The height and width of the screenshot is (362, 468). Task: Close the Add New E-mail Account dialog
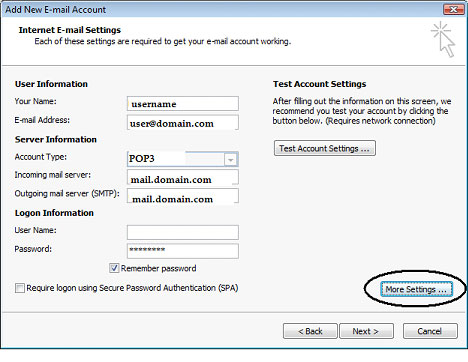[x=453, y=10]
